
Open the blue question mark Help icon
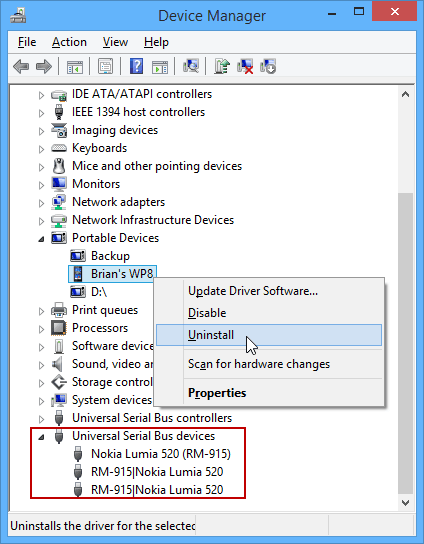[136, 66]
